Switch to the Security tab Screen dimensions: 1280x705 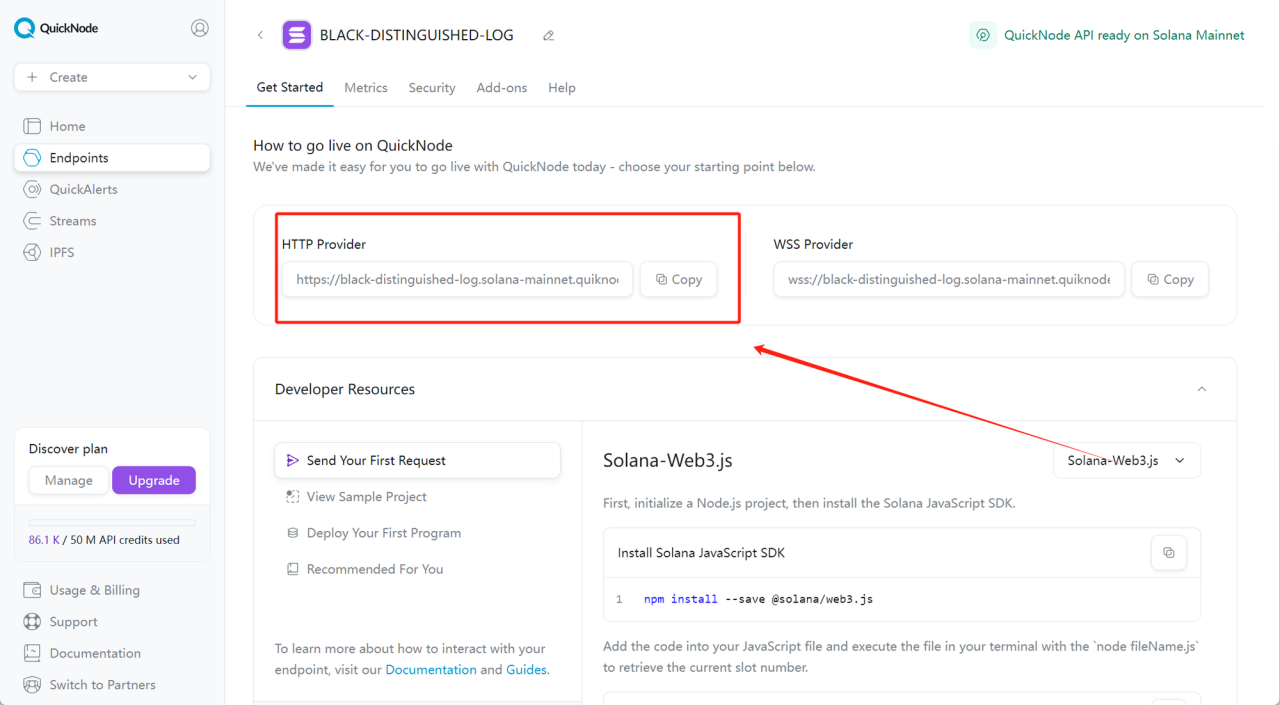coord(432,88)
